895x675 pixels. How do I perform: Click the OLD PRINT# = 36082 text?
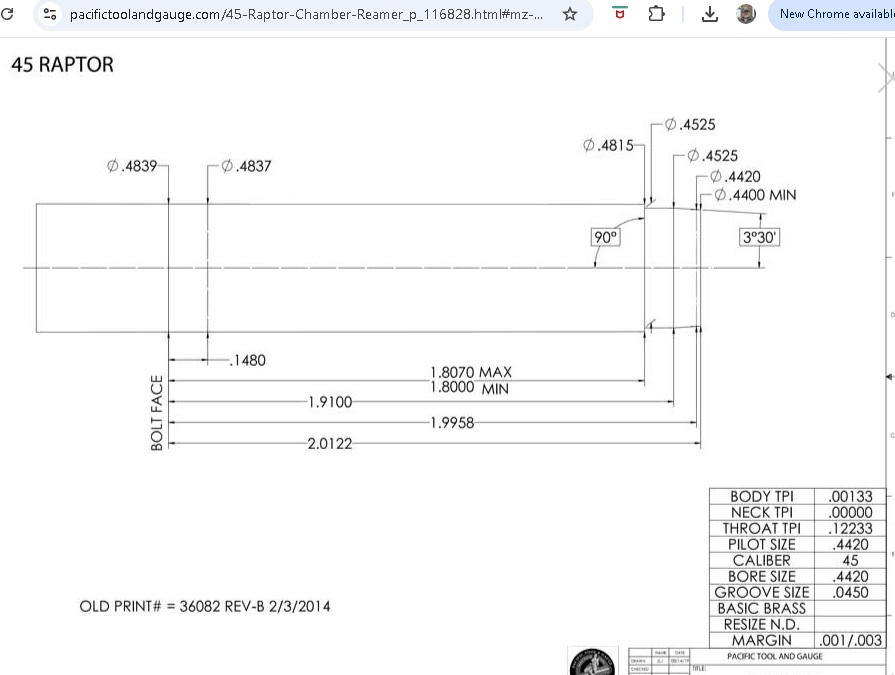205,607
